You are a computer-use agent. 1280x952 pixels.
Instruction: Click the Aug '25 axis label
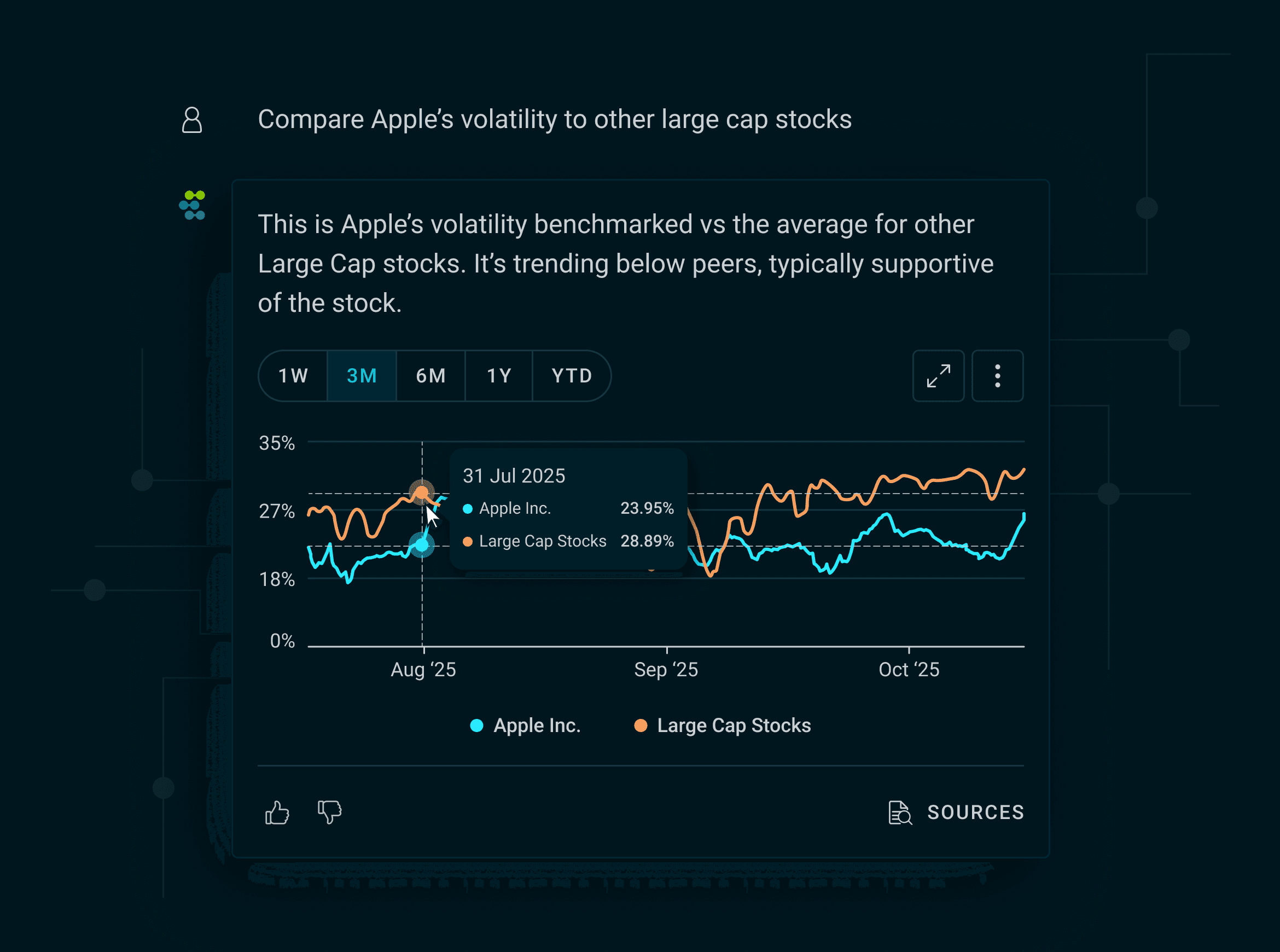click(423, 669)
